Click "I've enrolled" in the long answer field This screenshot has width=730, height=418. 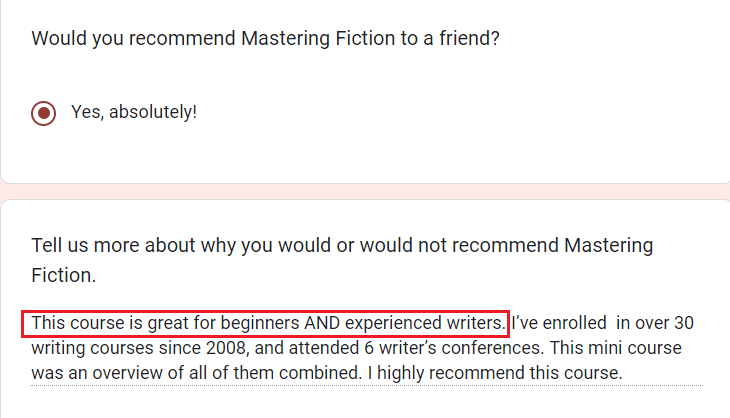click(x=558, y=324)
